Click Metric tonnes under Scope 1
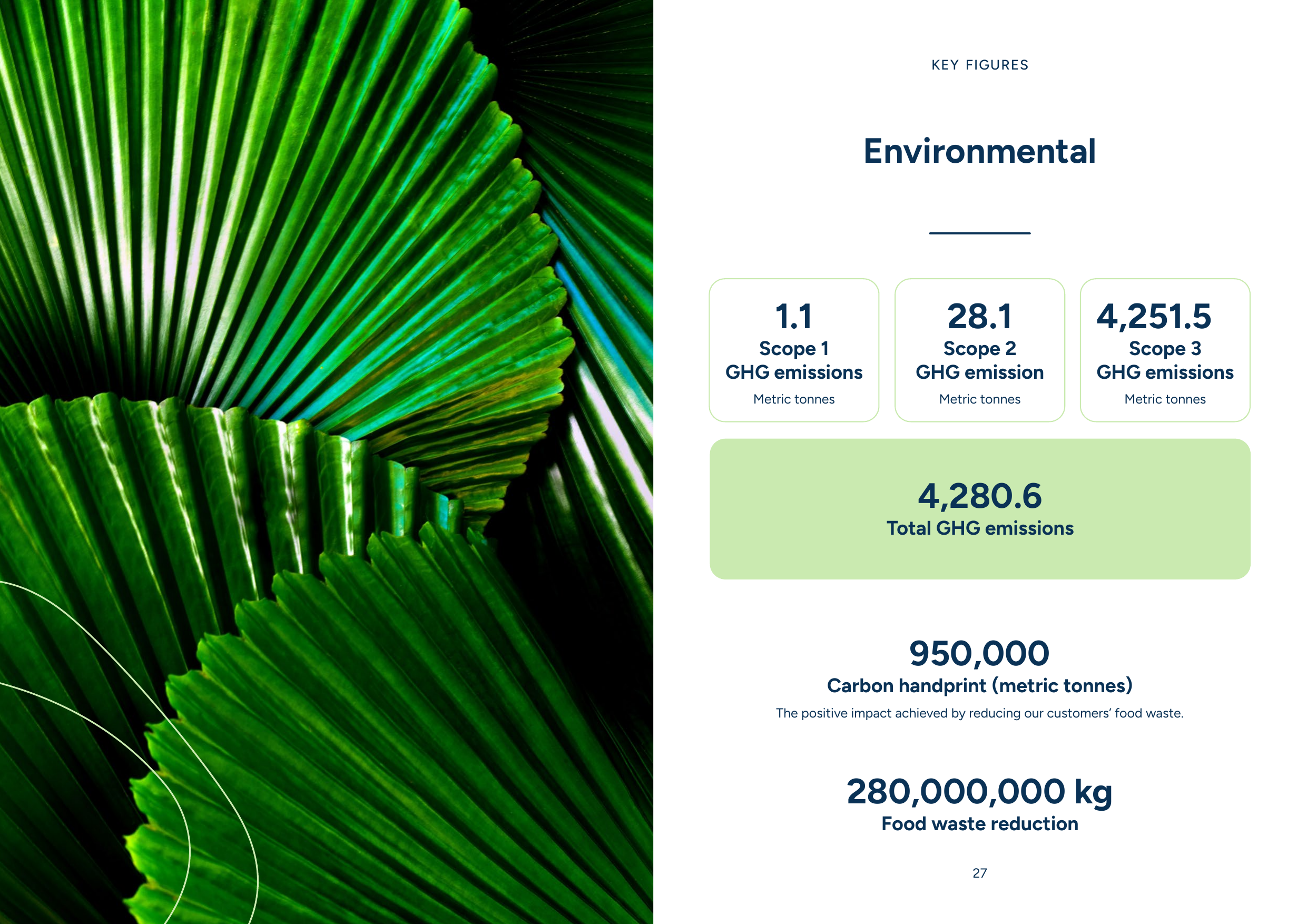Viewport: 1307px width, 924px height. pos(793,399)
